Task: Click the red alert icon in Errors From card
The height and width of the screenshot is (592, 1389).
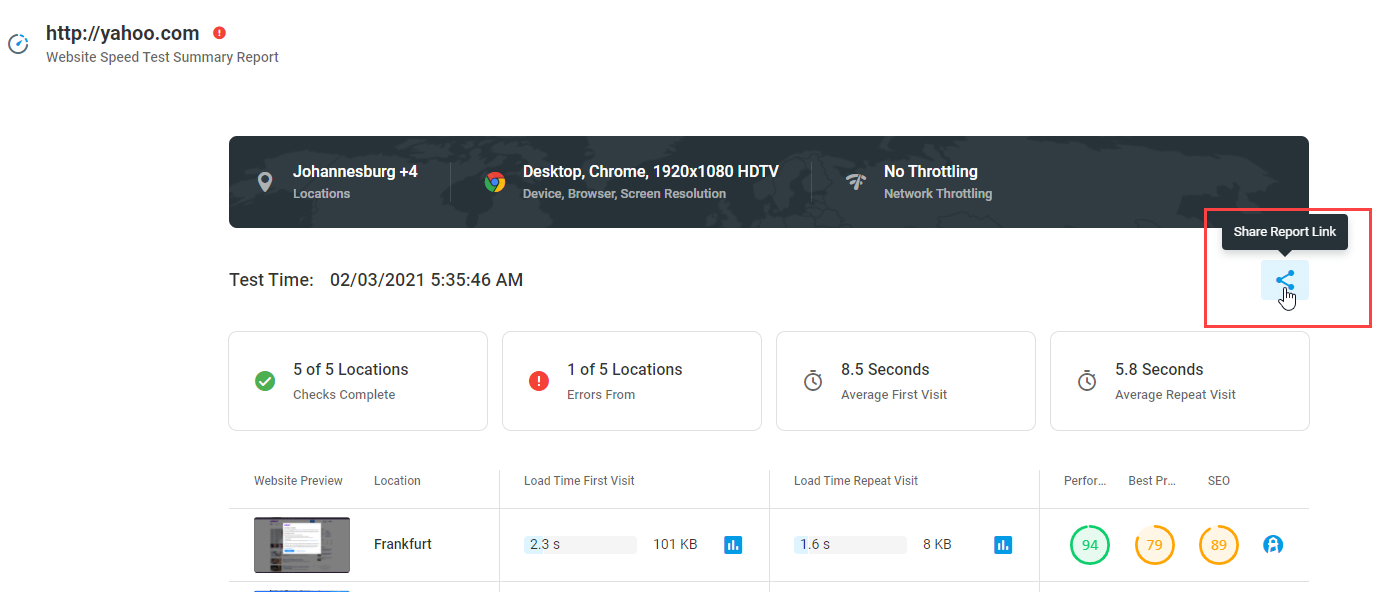Action: (x=539, y=381)
